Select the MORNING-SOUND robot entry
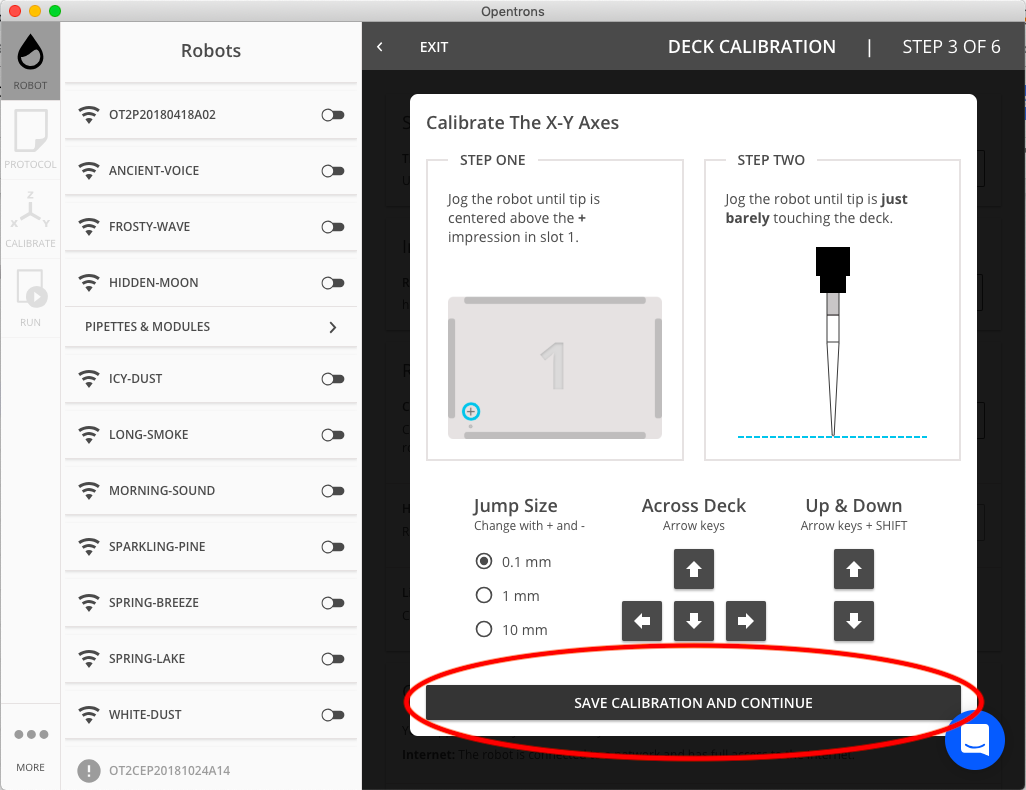 point(211,490)
